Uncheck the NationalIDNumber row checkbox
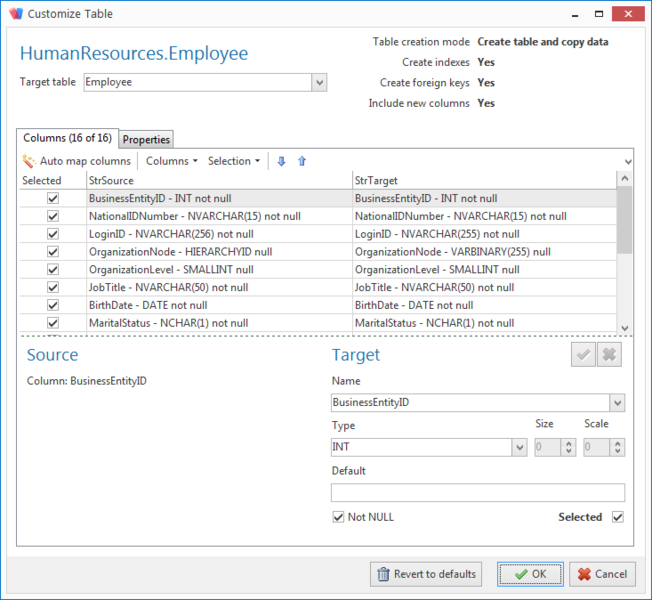 click(53, 216)
